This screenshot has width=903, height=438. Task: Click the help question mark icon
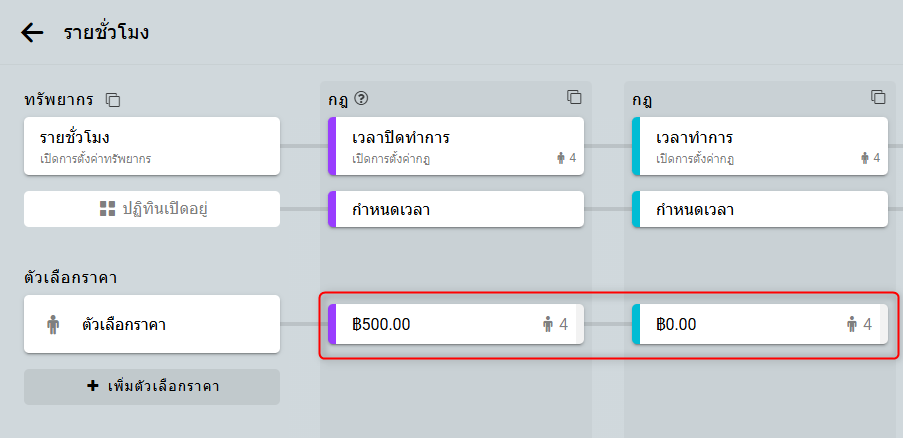click(362, 98)
